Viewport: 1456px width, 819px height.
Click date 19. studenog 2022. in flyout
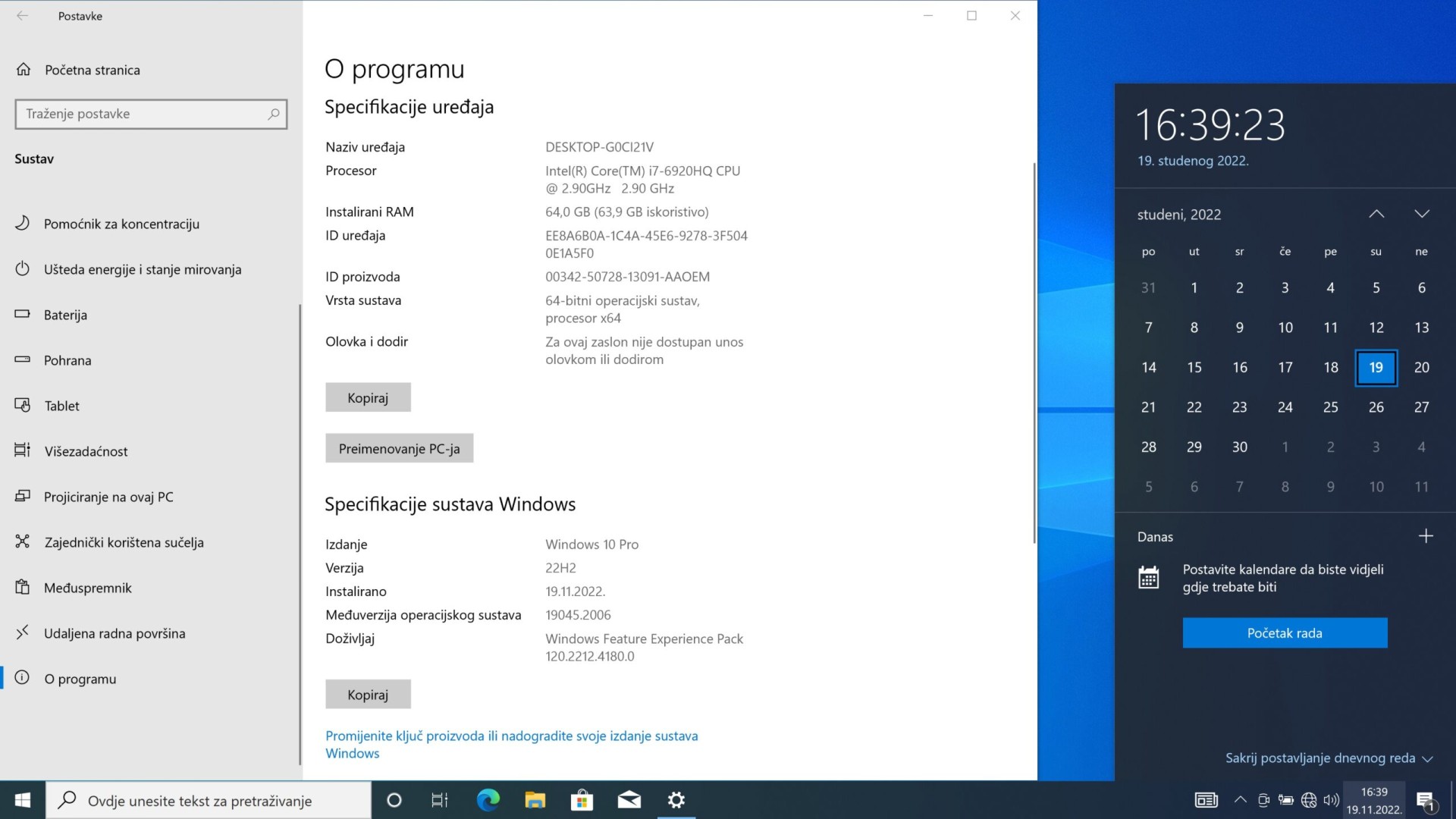click(x=1193, y=161)
